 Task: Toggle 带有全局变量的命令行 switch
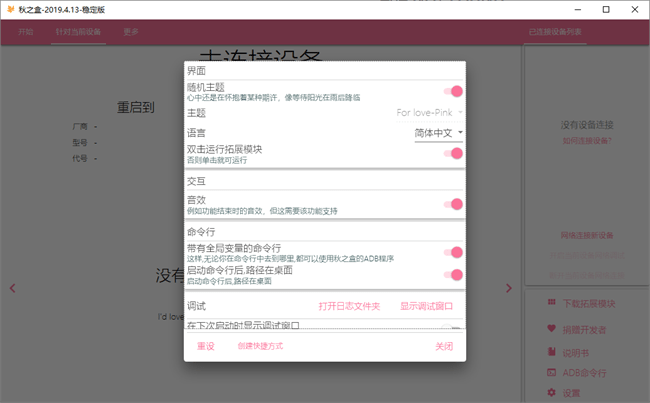455,253
